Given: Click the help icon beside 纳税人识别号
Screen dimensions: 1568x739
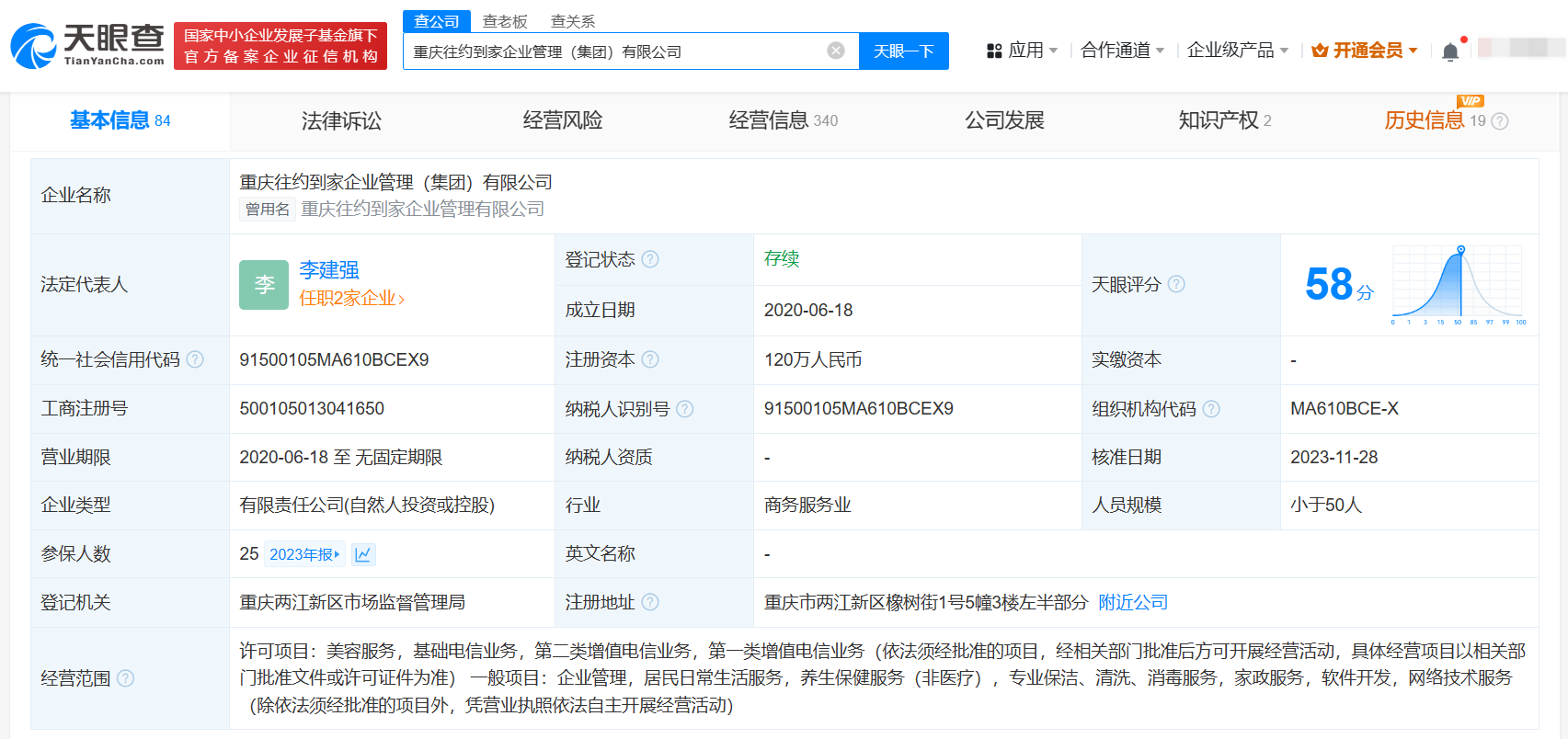Looking at the screenshot, I should pyautogui.click(x=685, y=409).
